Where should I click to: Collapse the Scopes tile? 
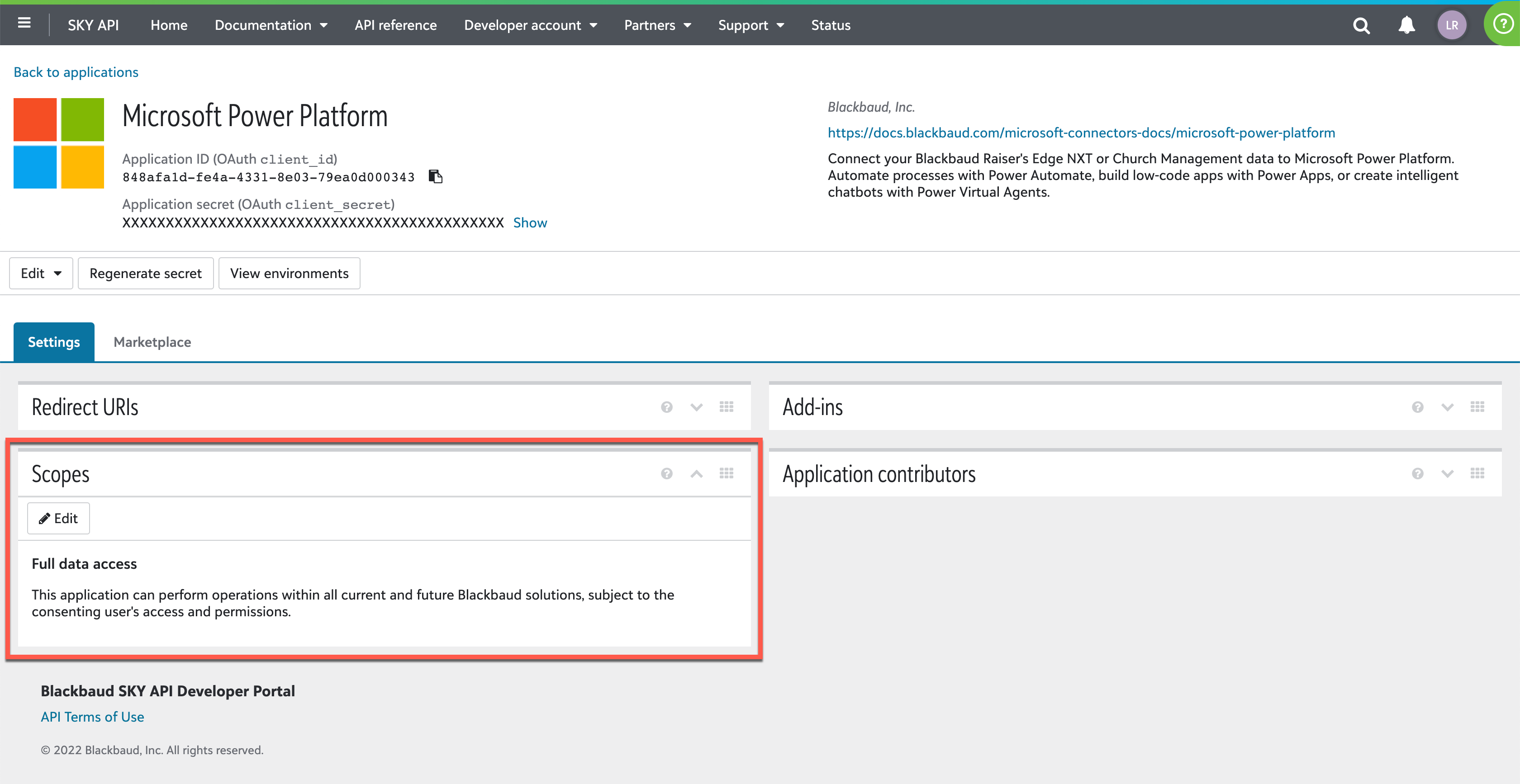pos(696,474)
